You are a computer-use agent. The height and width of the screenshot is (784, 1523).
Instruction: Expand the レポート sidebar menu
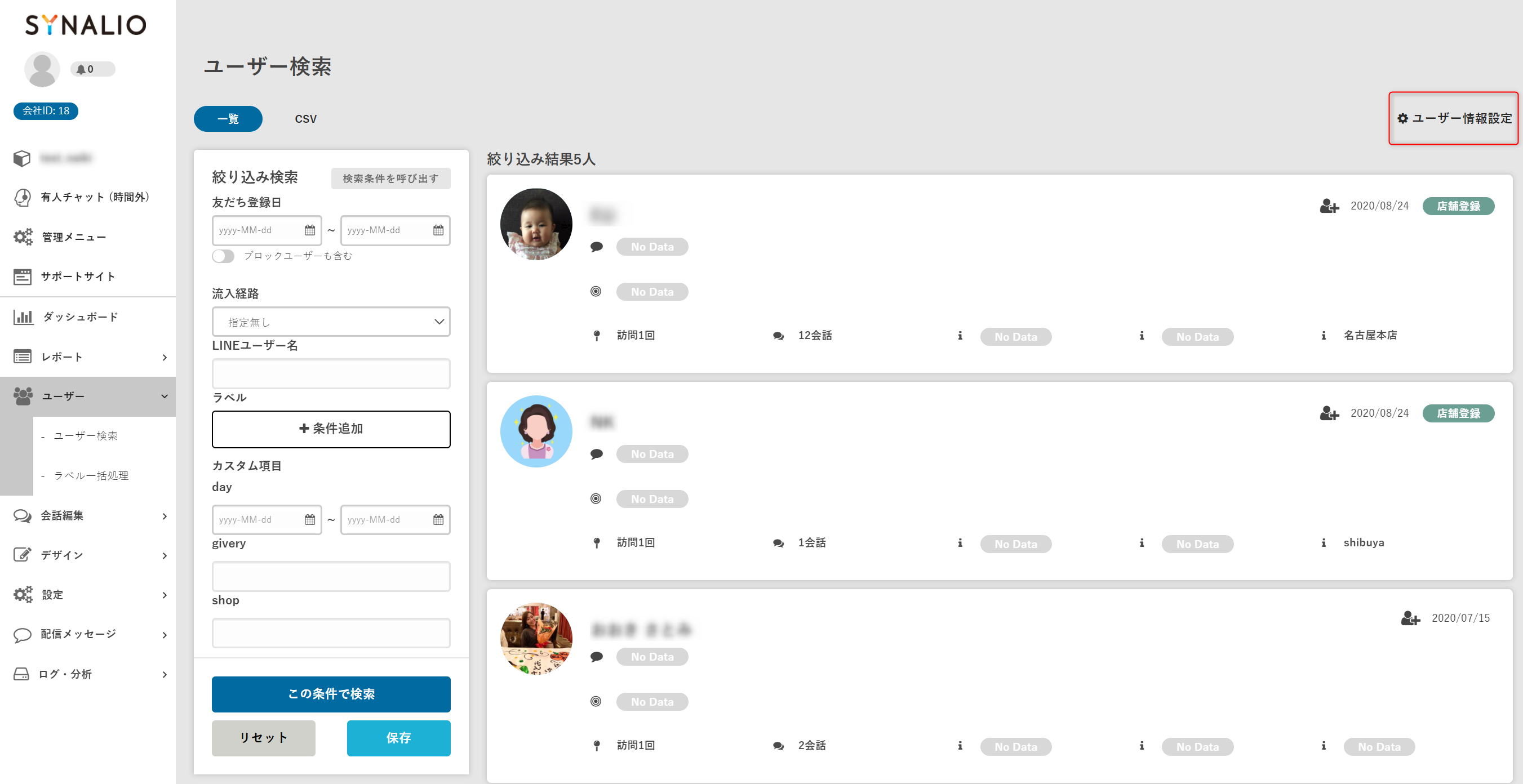[165, 358]
